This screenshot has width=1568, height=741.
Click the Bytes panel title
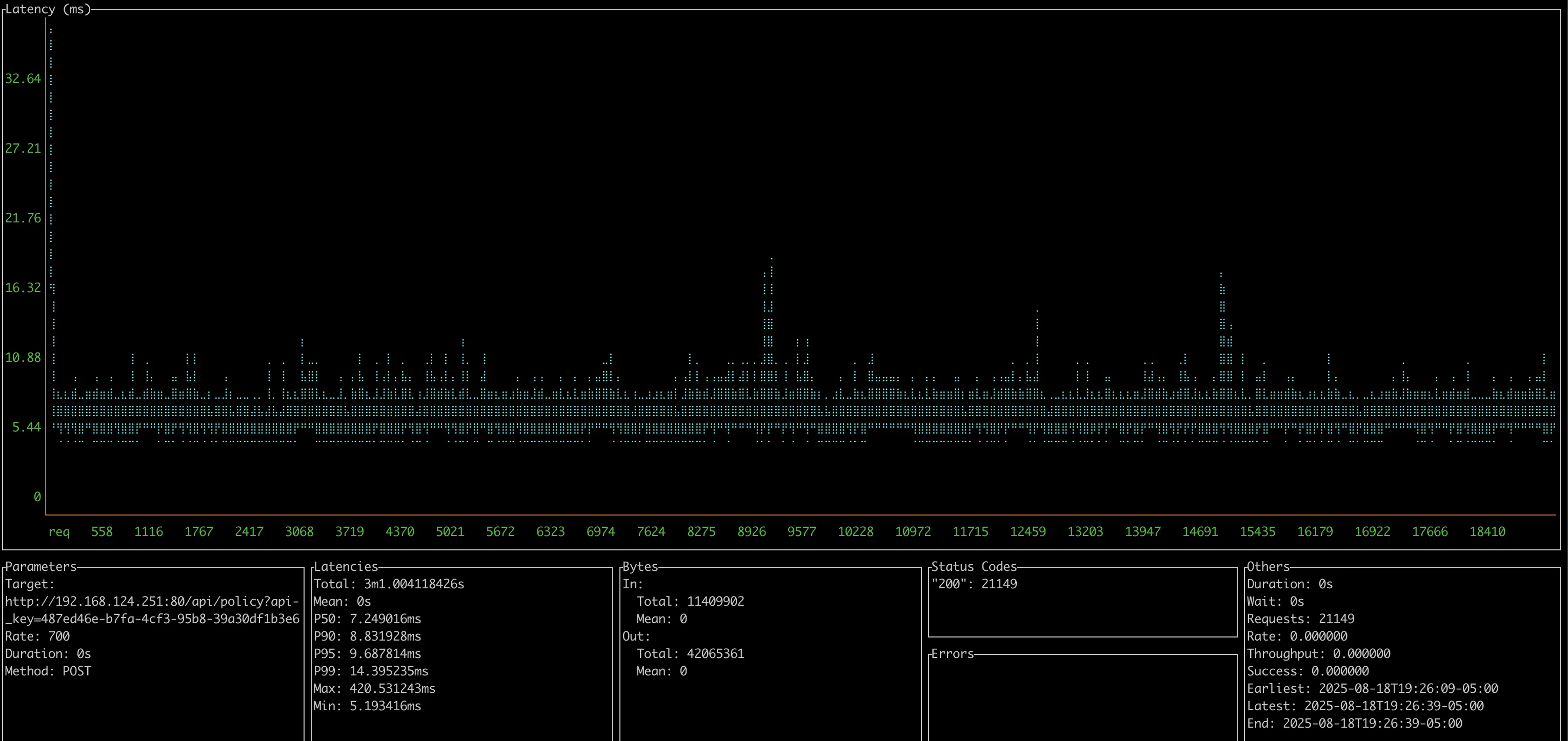(x=640, y=567)
